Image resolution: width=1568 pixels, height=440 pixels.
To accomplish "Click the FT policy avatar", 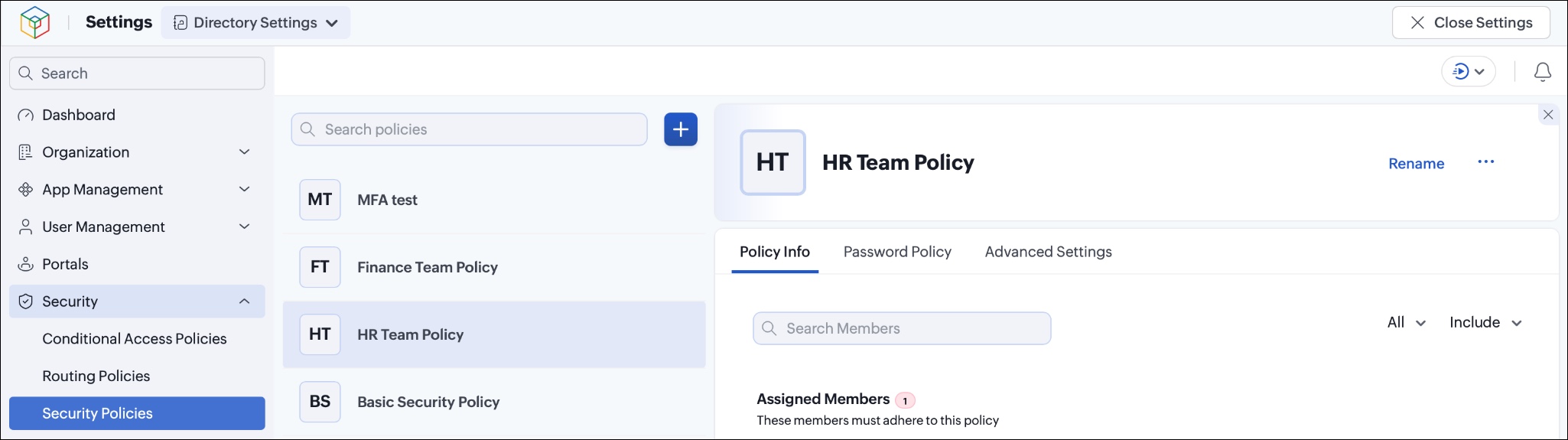I will tap(320, 267).
